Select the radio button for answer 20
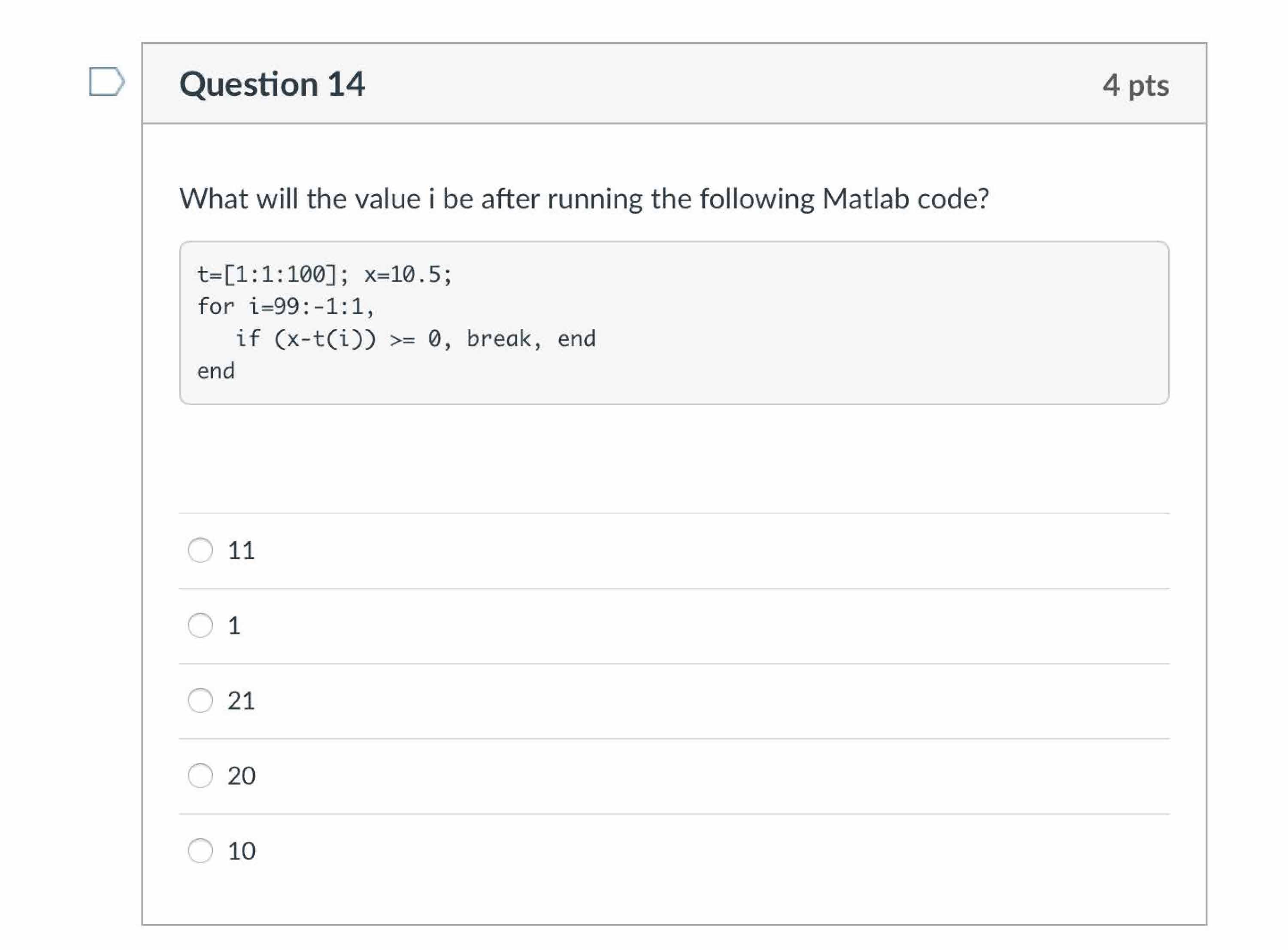Image resolution: width=1288 pixels, height=950 pixels. click(200, 775)
